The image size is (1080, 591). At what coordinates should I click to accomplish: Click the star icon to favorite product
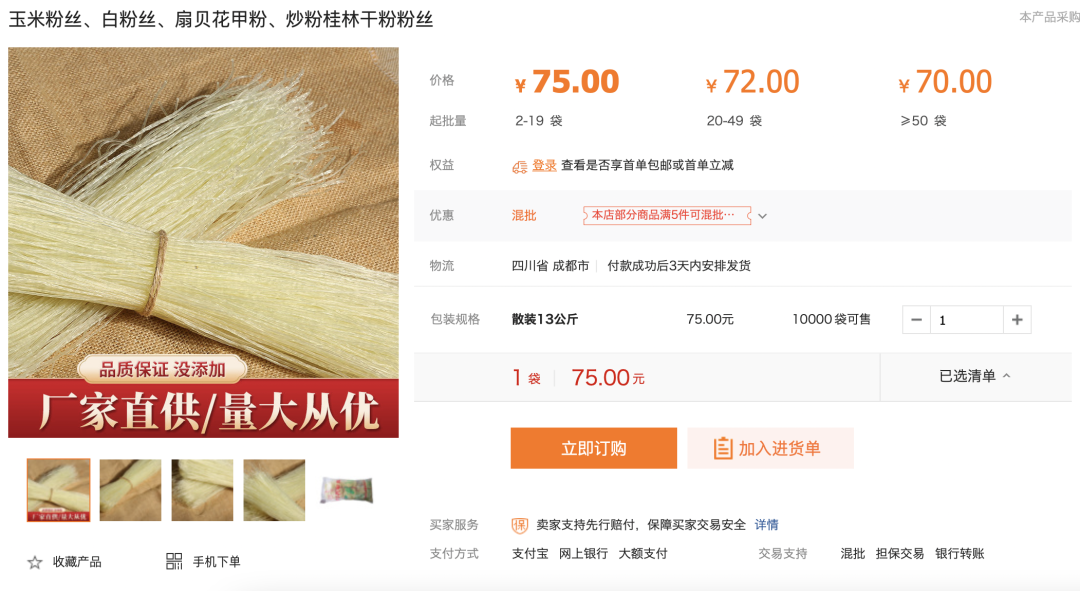[x=34, y=563]
